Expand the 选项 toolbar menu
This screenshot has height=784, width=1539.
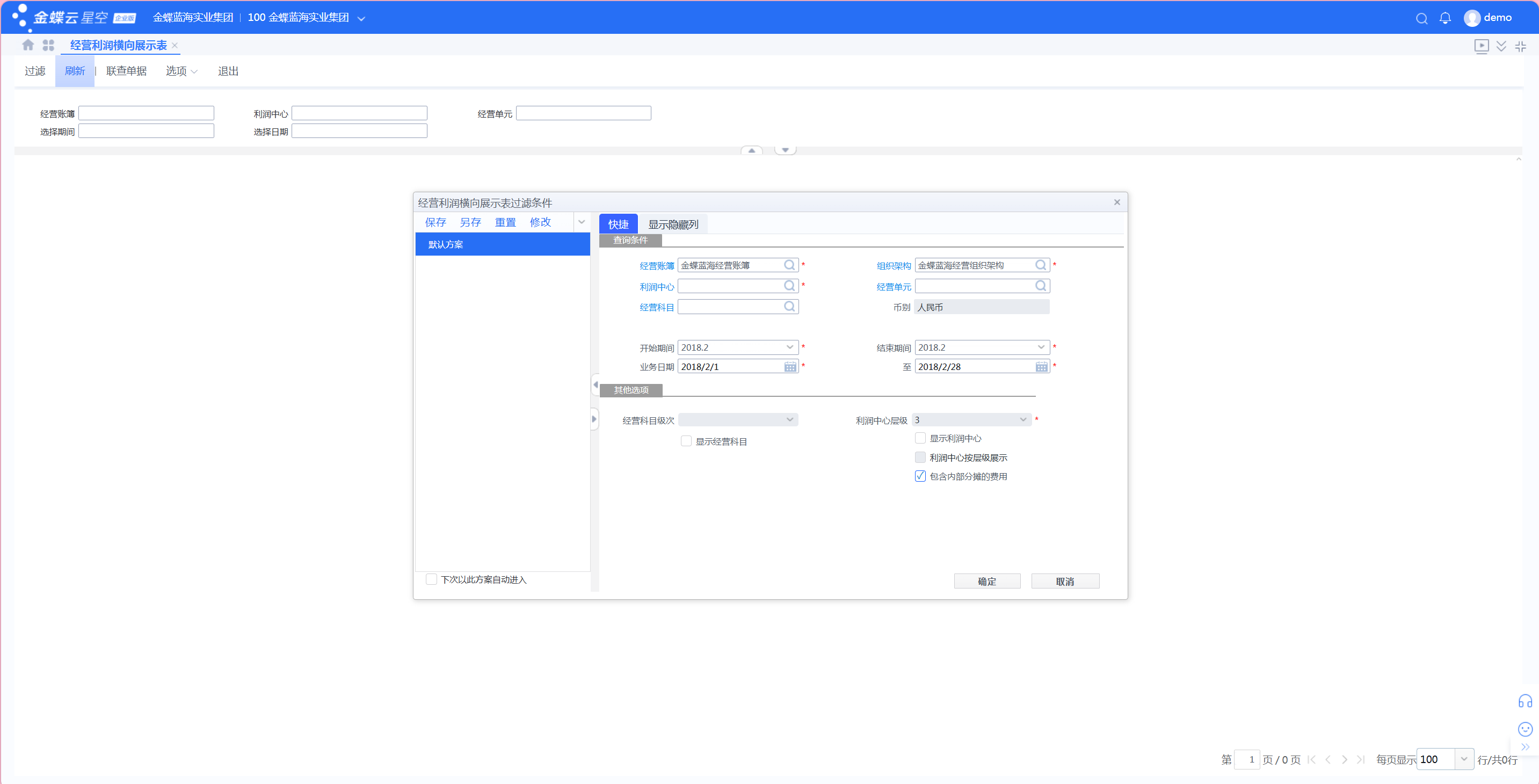[x=181, y=71]
